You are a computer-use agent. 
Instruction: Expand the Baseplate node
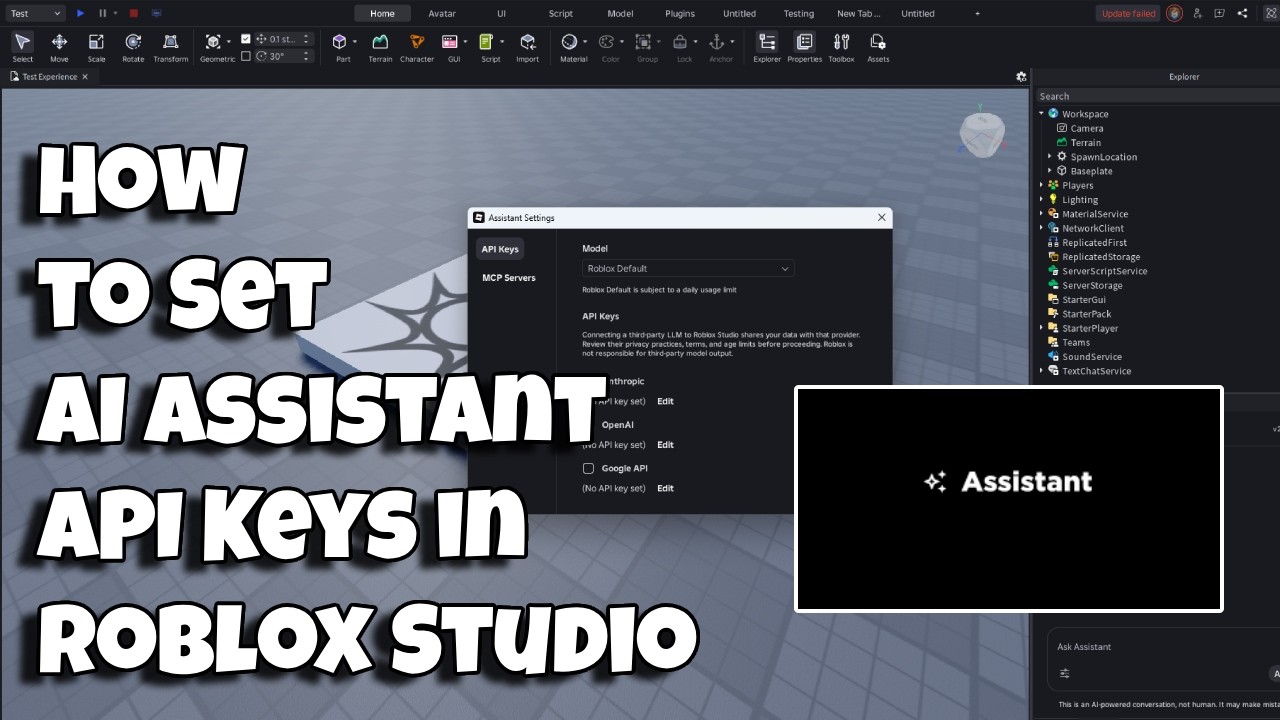click(x=1049, y=171)
